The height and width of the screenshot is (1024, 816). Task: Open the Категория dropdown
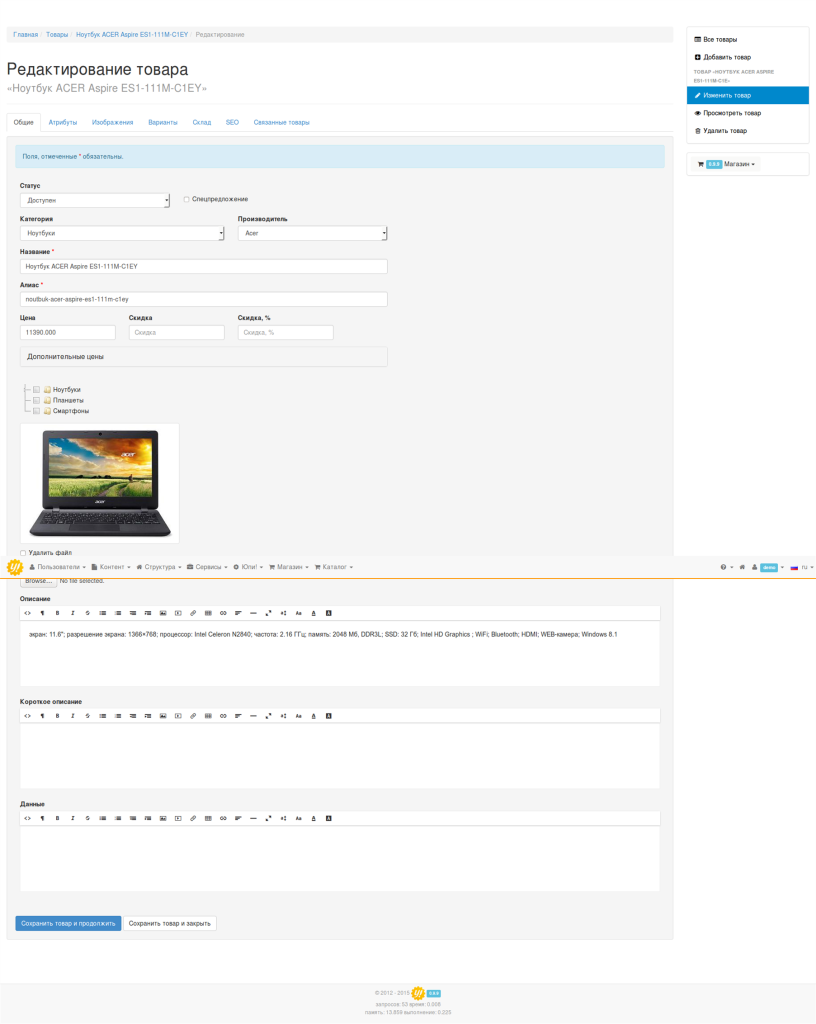pos(122,233)
